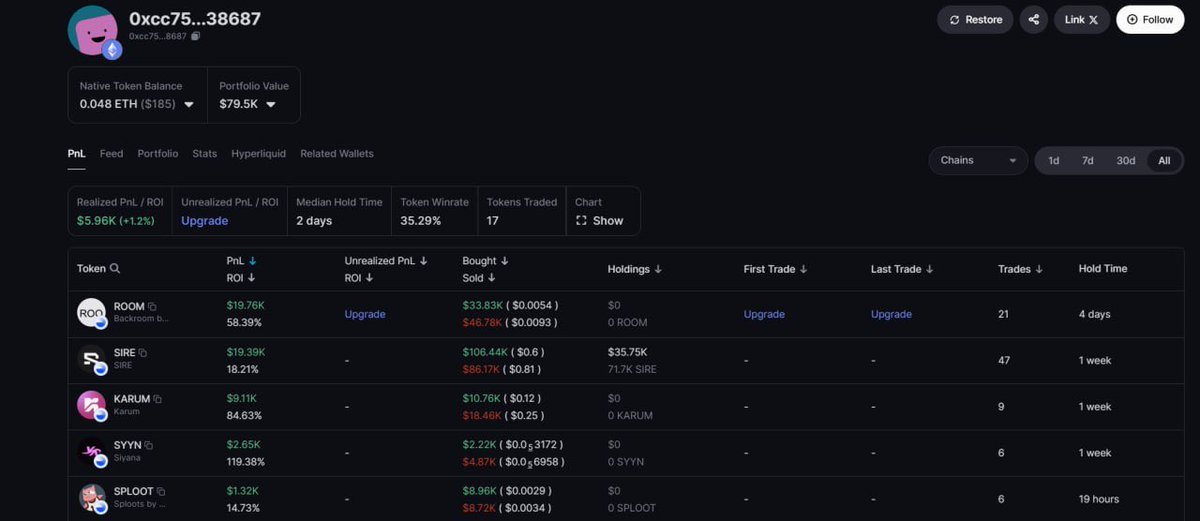Open the wallet profile avatar
Viewport: 1200px width, 521px height.
93,30
